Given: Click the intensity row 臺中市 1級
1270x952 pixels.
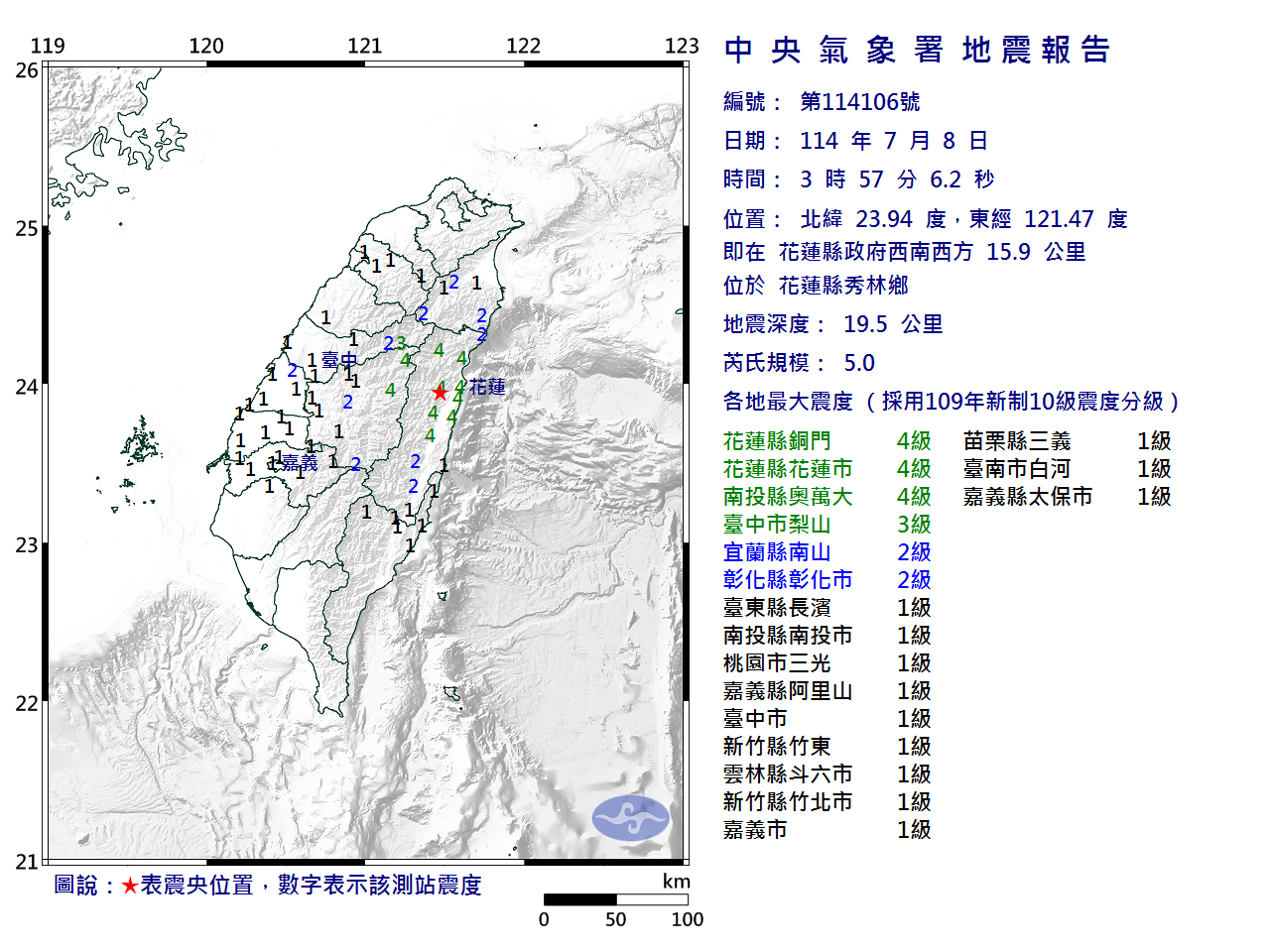Looking at the screenshot, I should (x=827, y=719).
